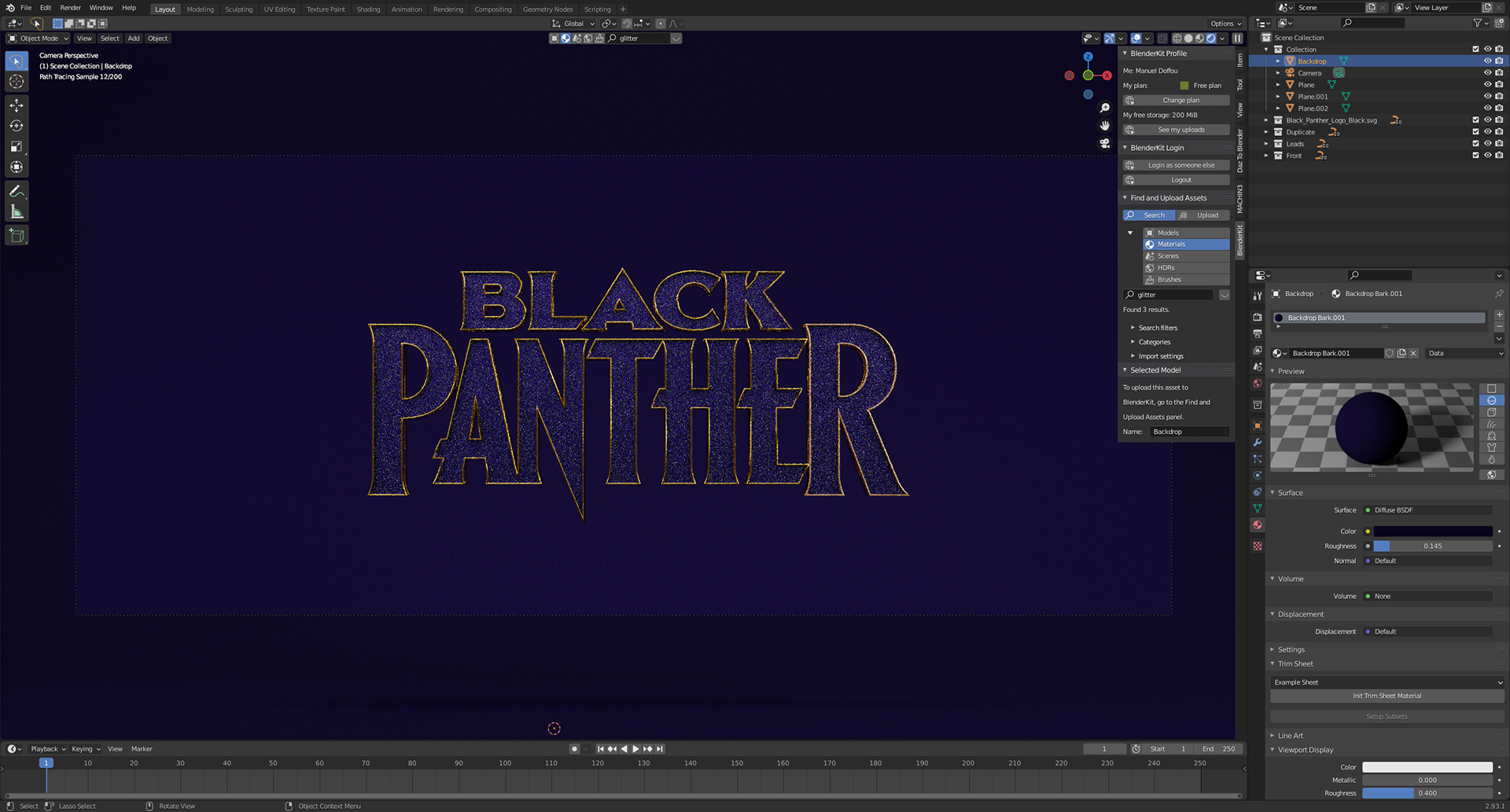The image size is (1510, 812).
Task: Switch to wireframe viewport shading
Action: (x=1177, y=38)
